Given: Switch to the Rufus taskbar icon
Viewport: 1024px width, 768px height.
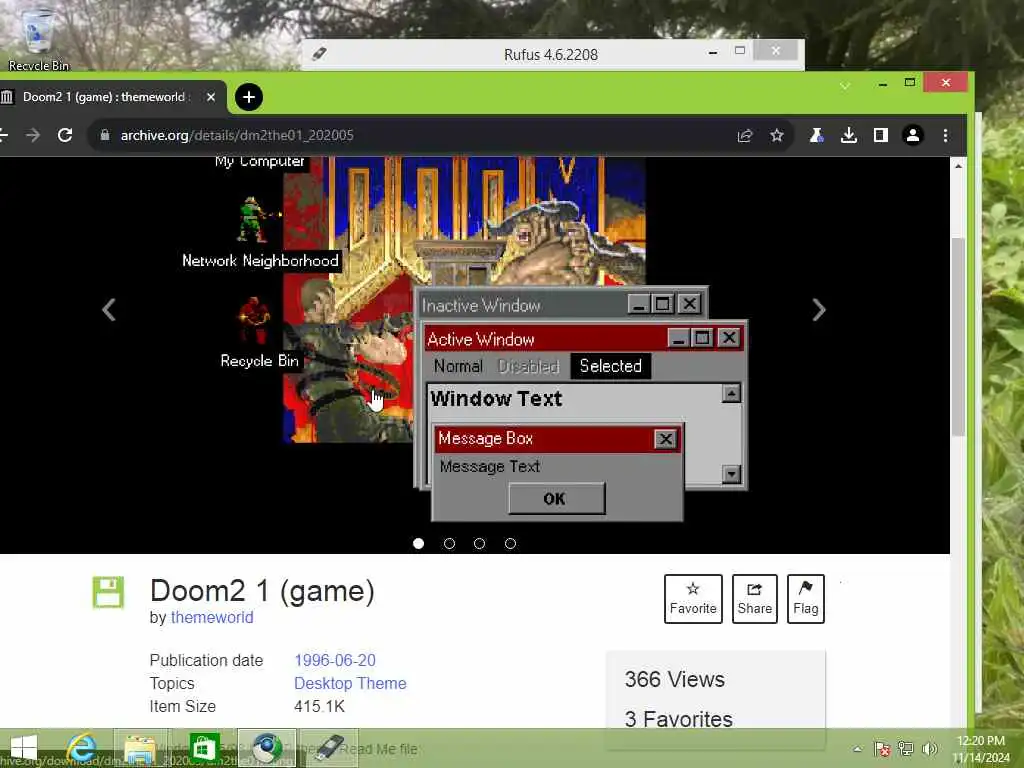Looking at the screenshot, I should [x=328, y=748].
